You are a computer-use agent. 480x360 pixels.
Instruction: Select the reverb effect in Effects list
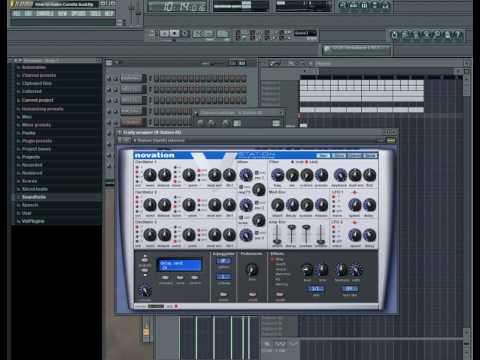click(x=280, y=264)
